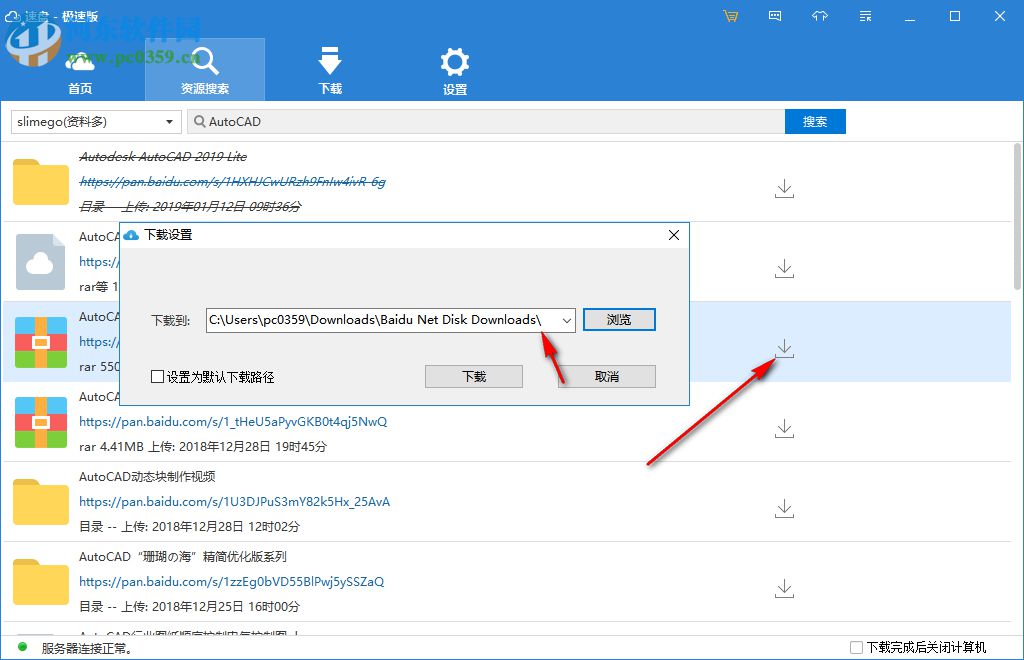The height and width of the screenshot is (660, 1024).
Task: Click the download path text field
Action: tap(382, 321)
